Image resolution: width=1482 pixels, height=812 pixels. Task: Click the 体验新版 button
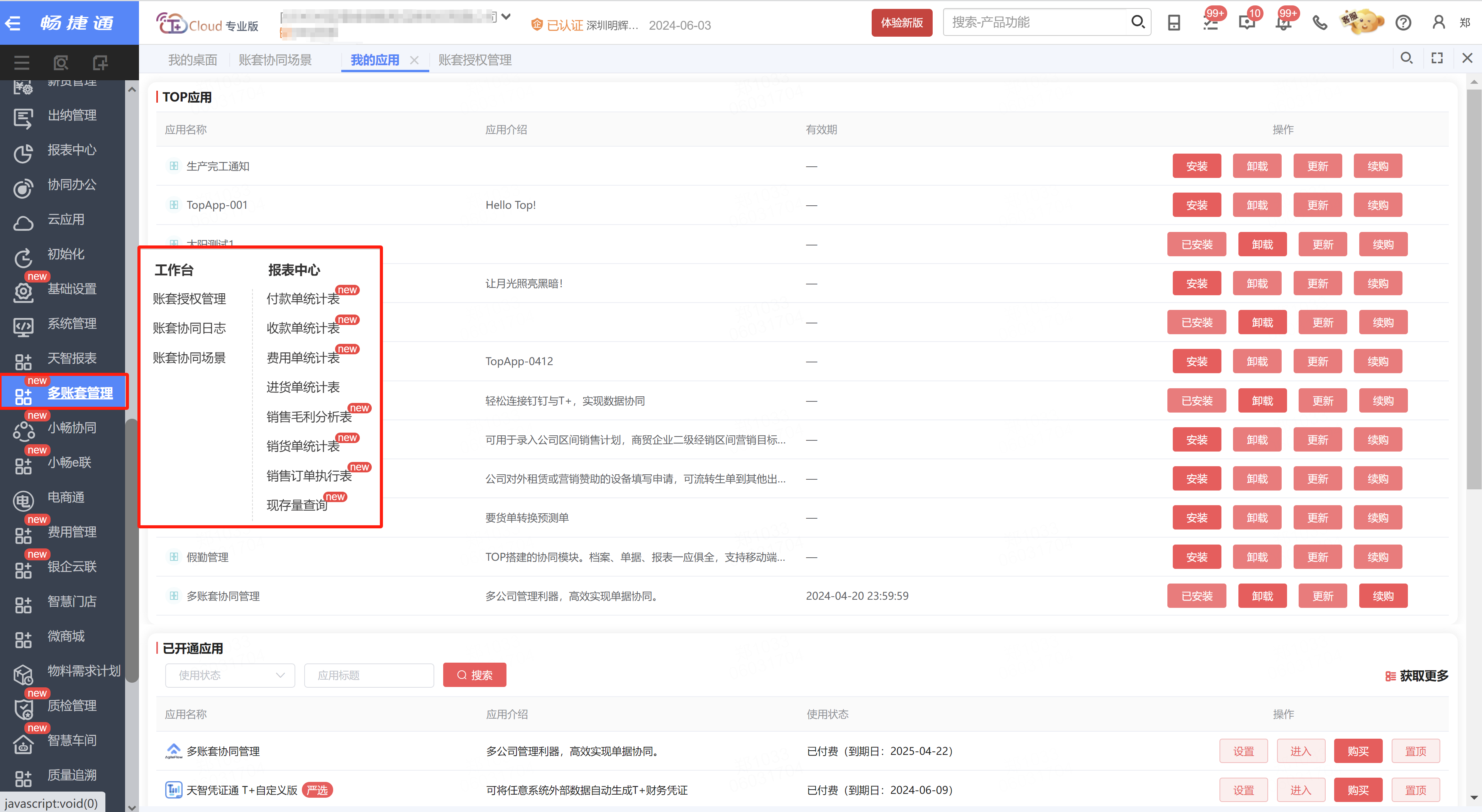tap(901, 22)
